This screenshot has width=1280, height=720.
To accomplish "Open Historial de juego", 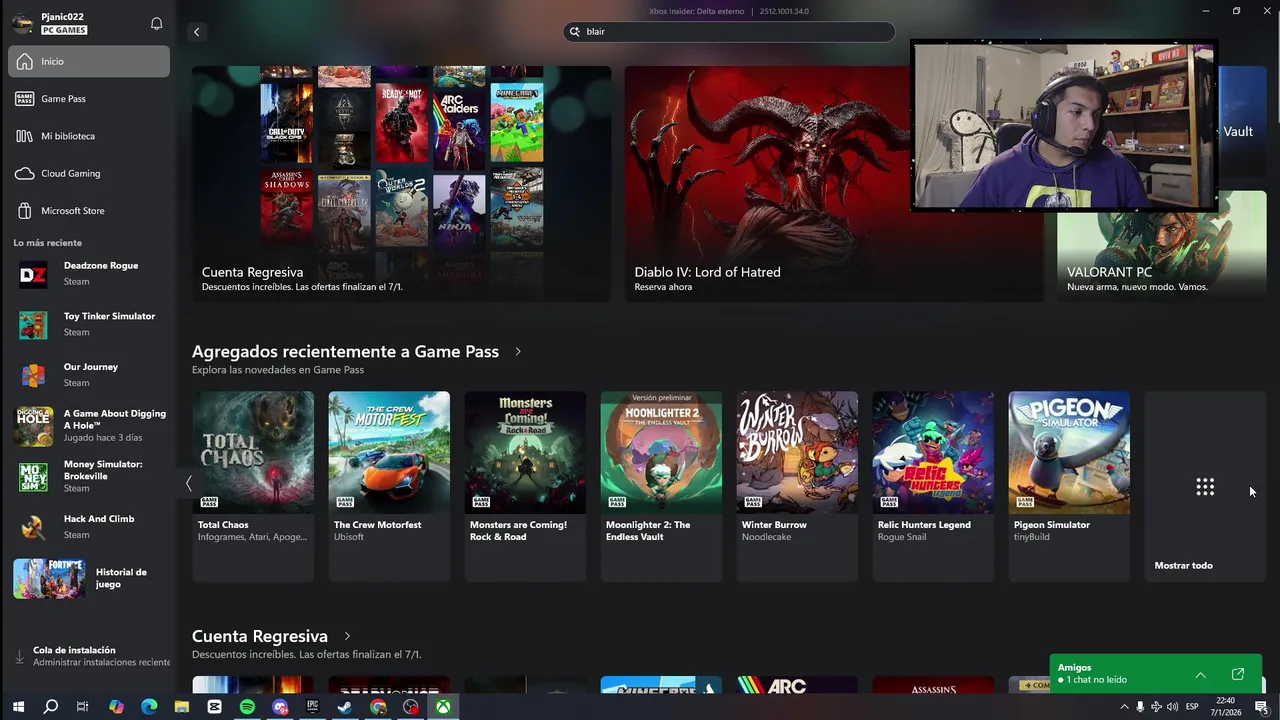I will click(x=89, y=578).
